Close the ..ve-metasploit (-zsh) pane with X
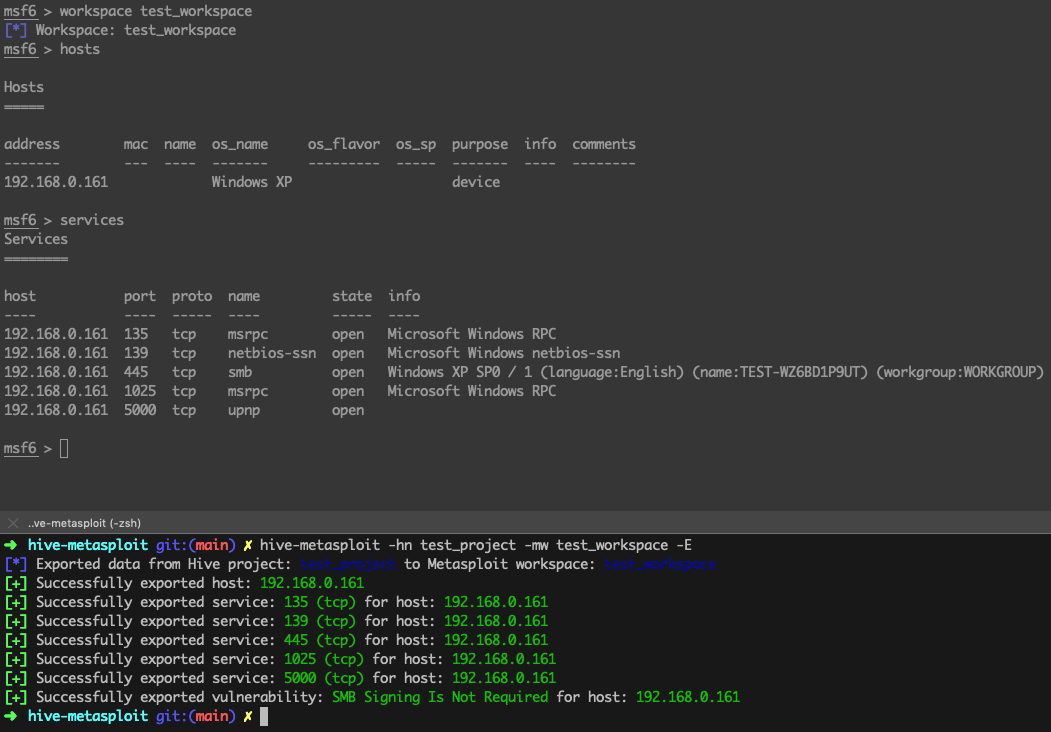The height and width of the screenshot is (732, 1051). (13, 523)
